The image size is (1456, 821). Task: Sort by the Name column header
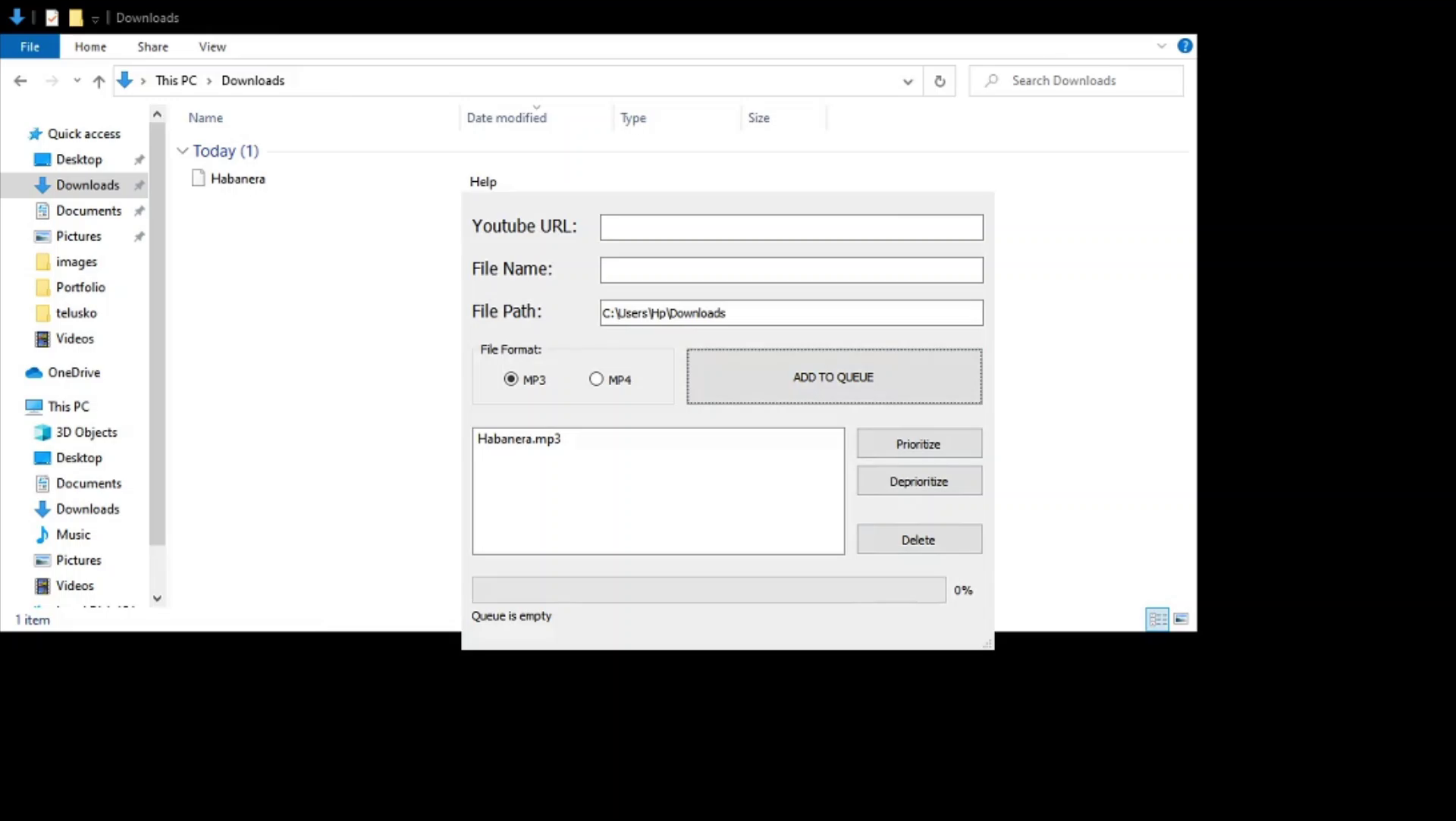click(x=206, y=118)
